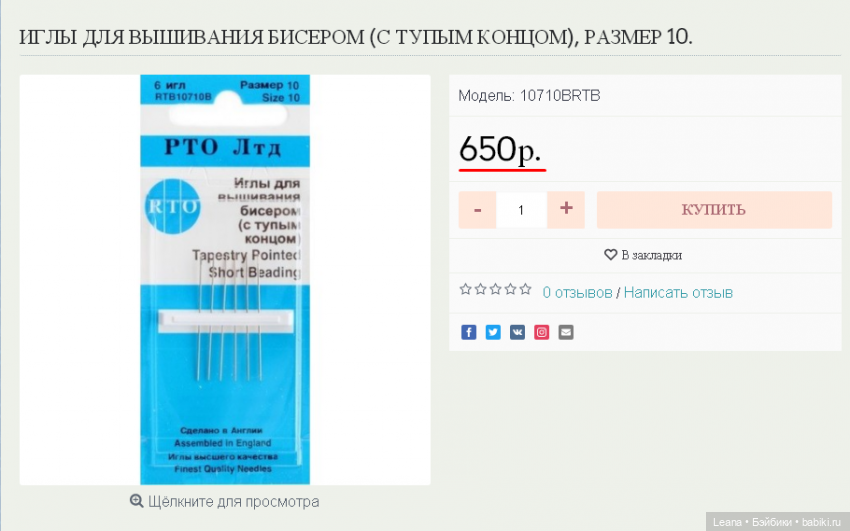The width and height of the screenshot is (850, 531).
Task: Decrease quantity with the minus button
Action: point(477,210)
